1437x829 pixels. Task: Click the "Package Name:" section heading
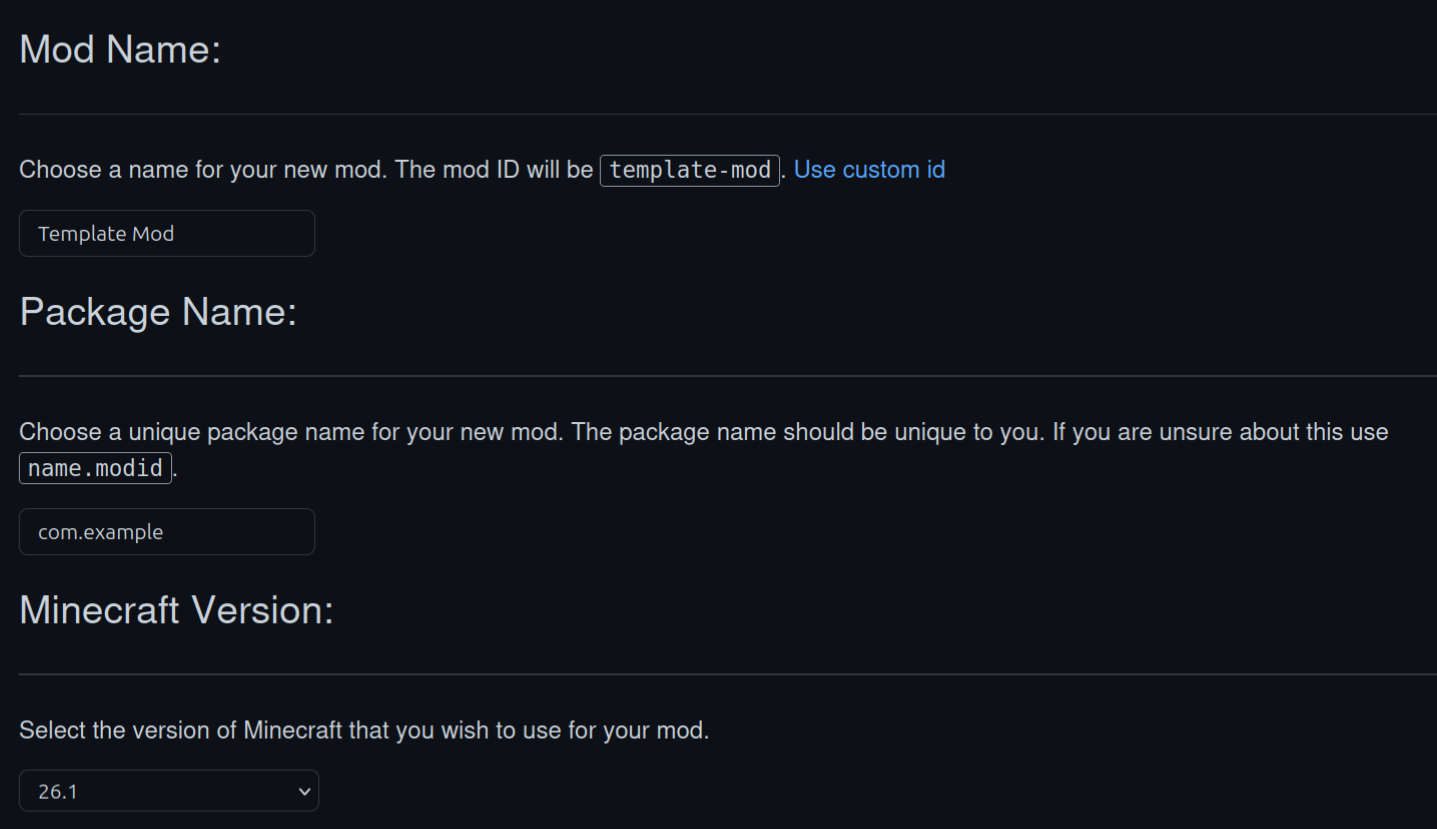coord(158,312)
